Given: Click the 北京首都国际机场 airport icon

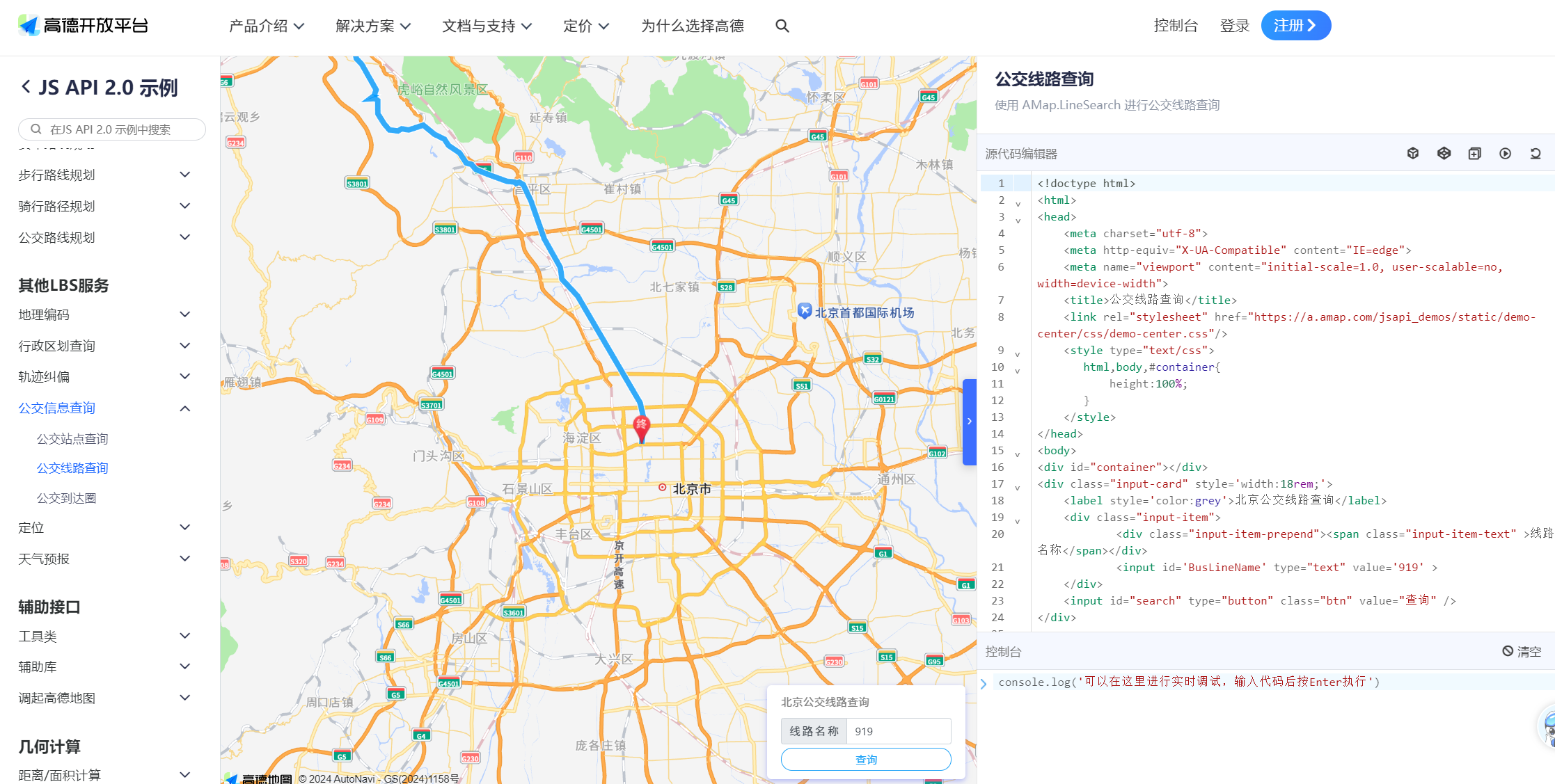Looking at the screenshot, I should coord(805,311).
